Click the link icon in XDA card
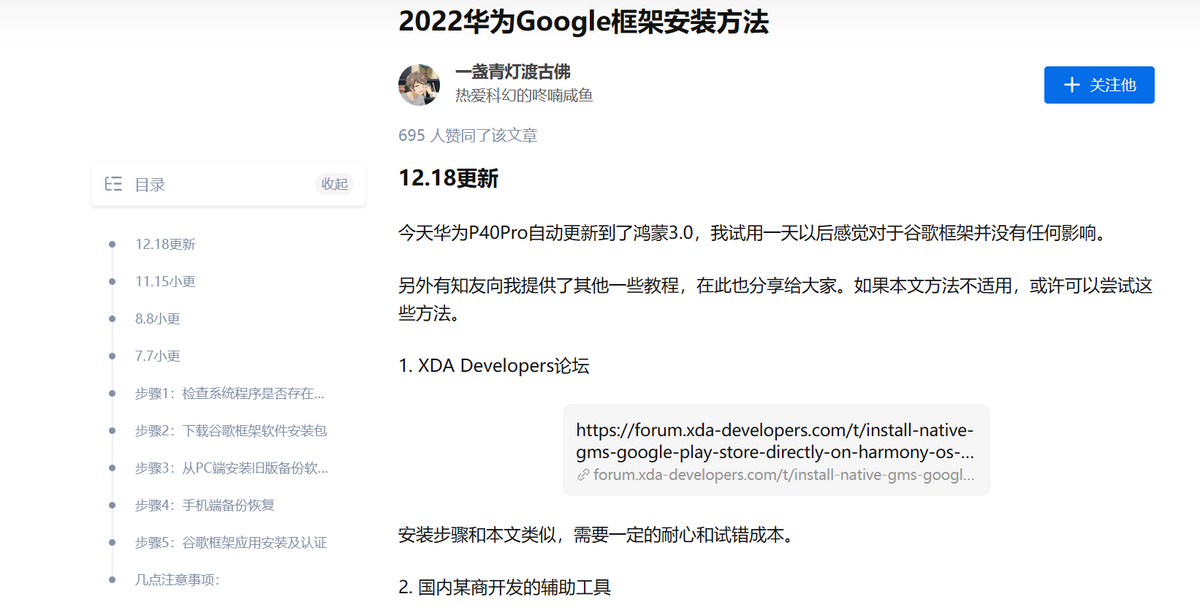Viewport: 1200px width, 615px height. (x=583, y=475)
